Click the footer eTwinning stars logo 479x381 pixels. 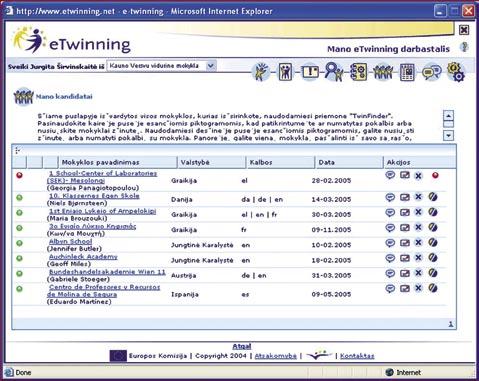(319, 355)
